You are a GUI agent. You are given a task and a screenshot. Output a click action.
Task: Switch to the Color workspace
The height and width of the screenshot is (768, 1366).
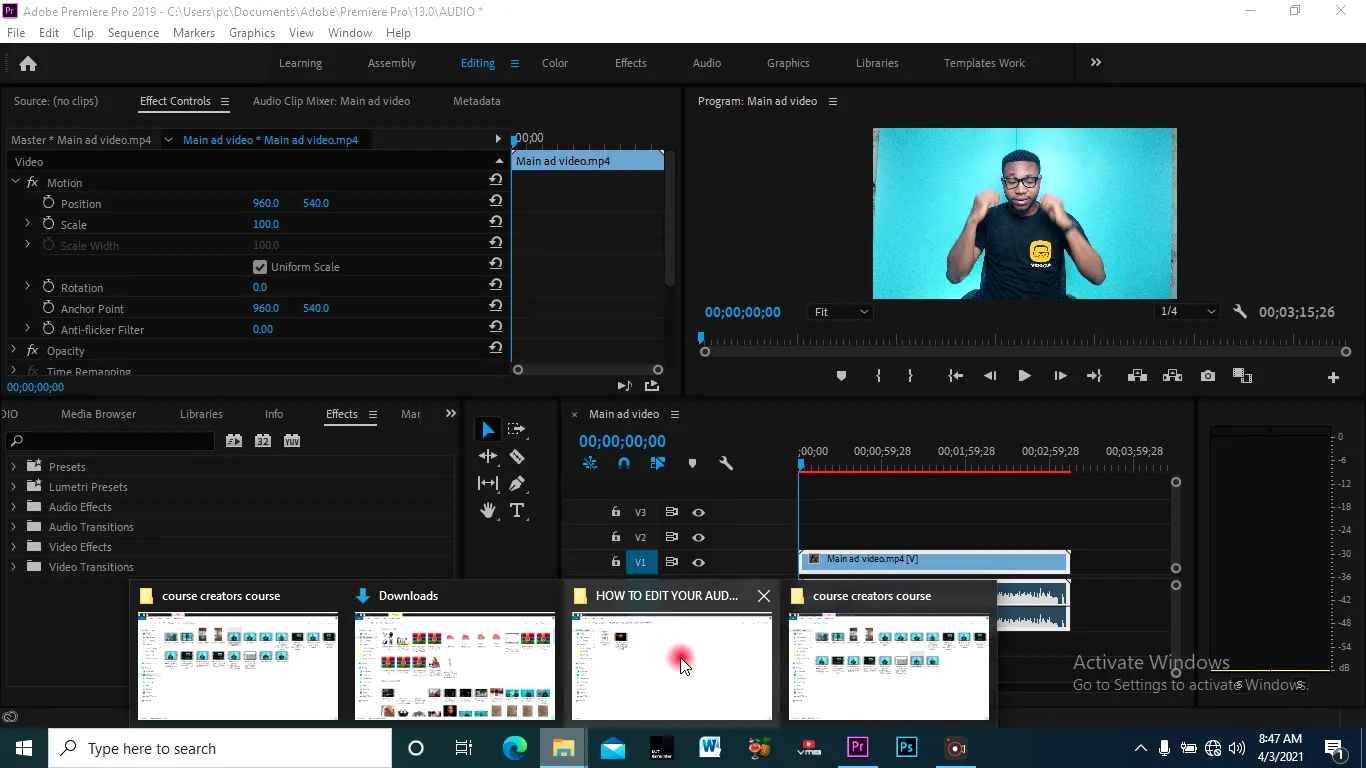[x=555, y=63]
